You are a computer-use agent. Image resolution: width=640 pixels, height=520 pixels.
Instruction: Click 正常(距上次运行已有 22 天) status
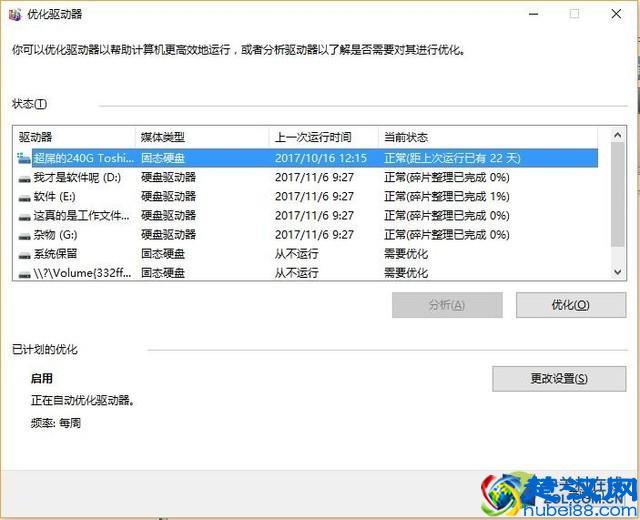tap(452, 158)
